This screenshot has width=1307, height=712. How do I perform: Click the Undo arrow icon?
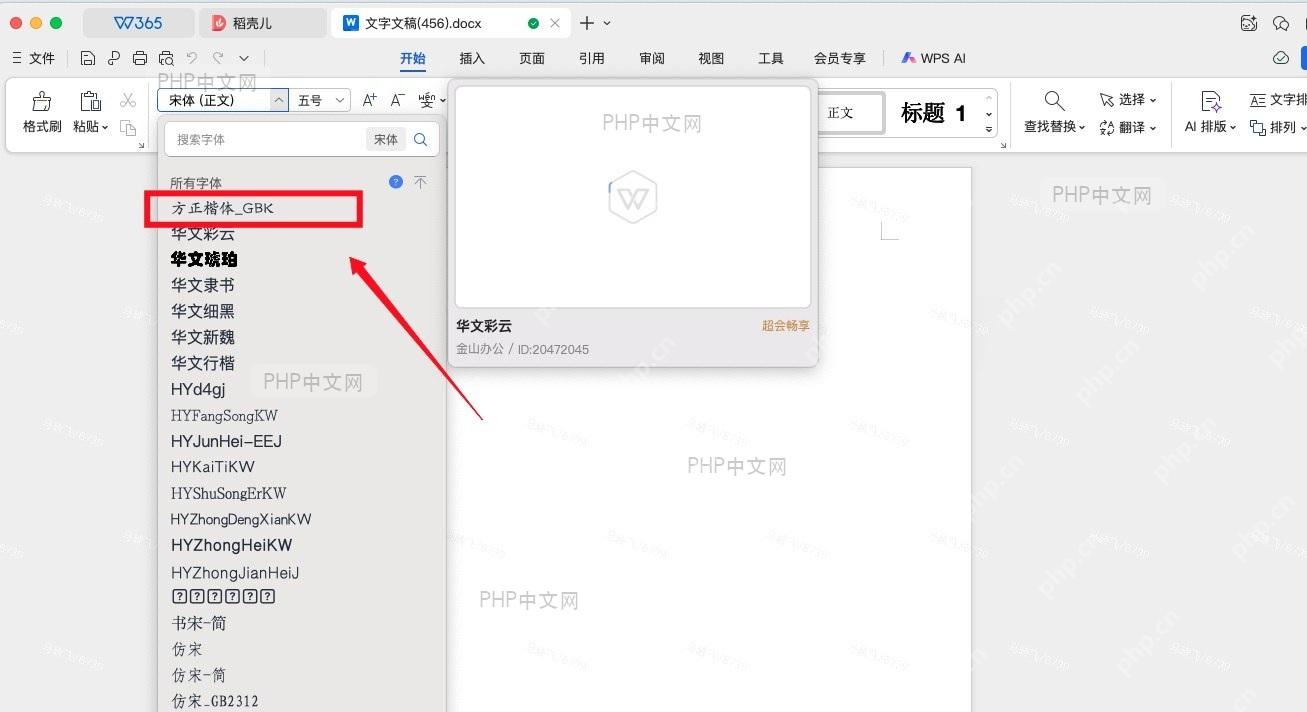(x=192, y=58)
